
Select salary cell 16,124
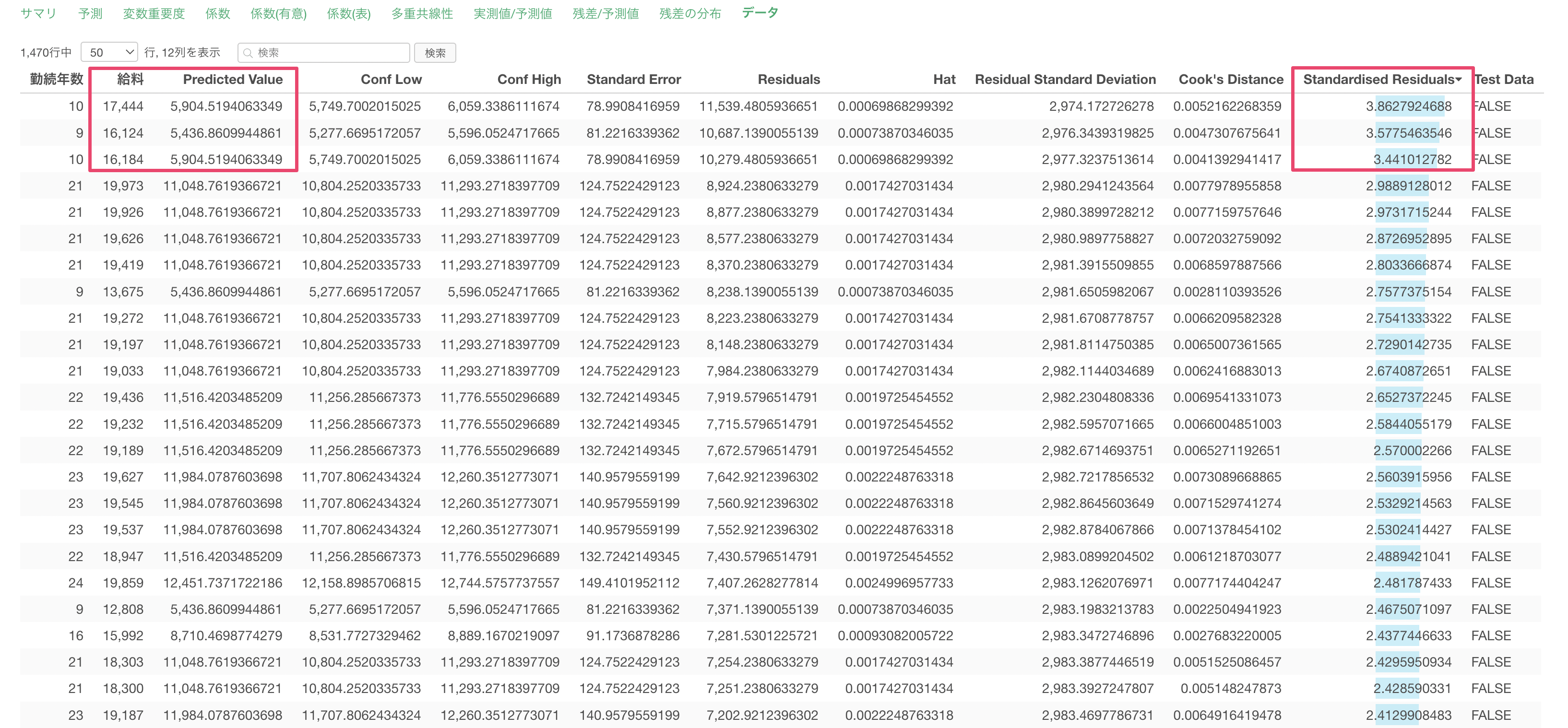[123, 132]
